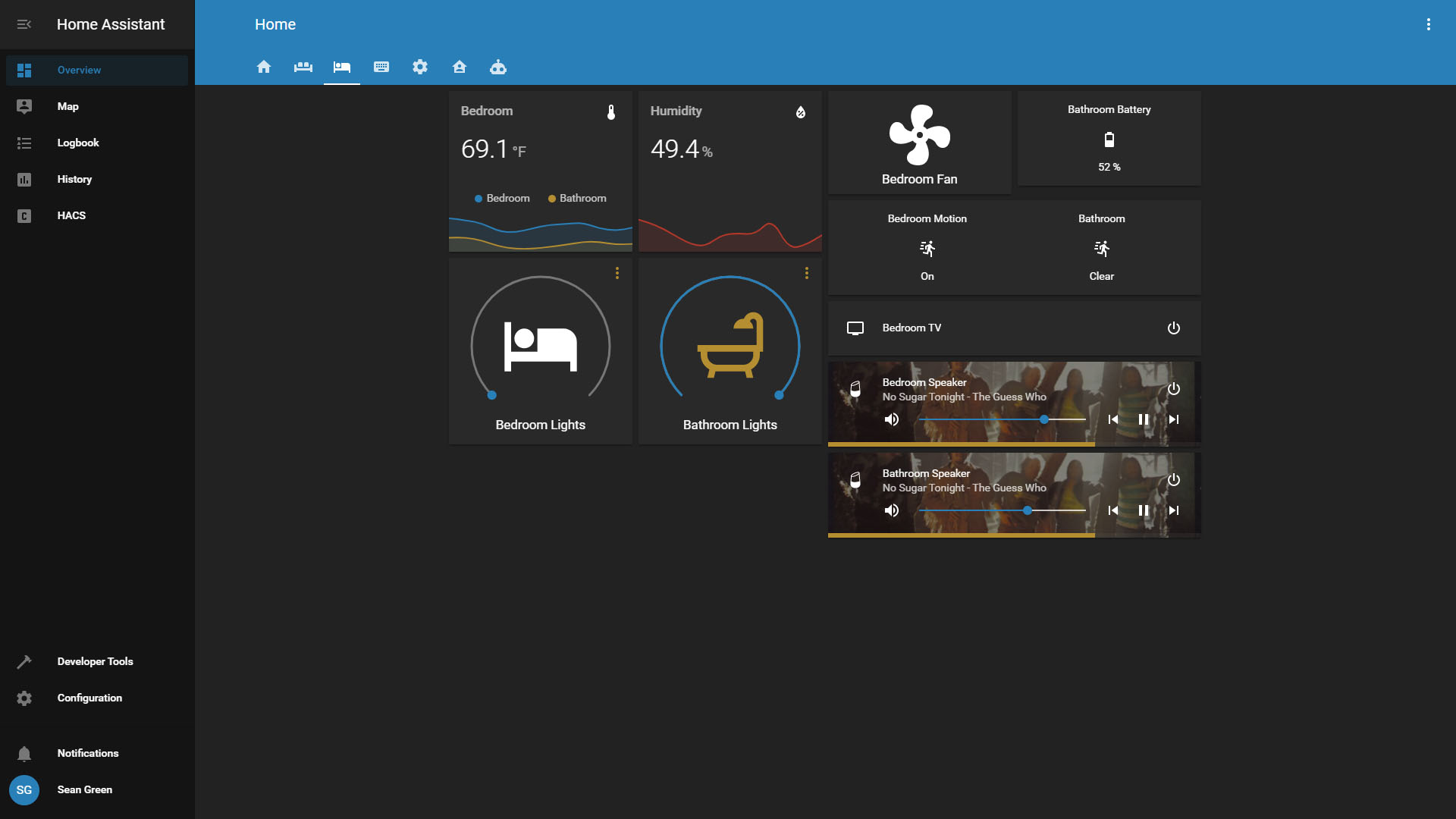Click the Bathroom Speaker device icon
Viewport: 1456px width, 819px height.
(x=855, y=480)
